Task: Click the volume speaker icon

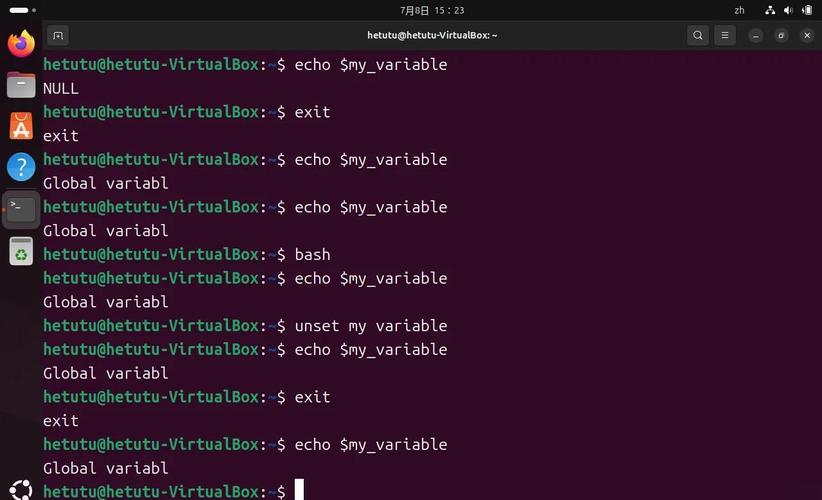Action: (788, 10)
